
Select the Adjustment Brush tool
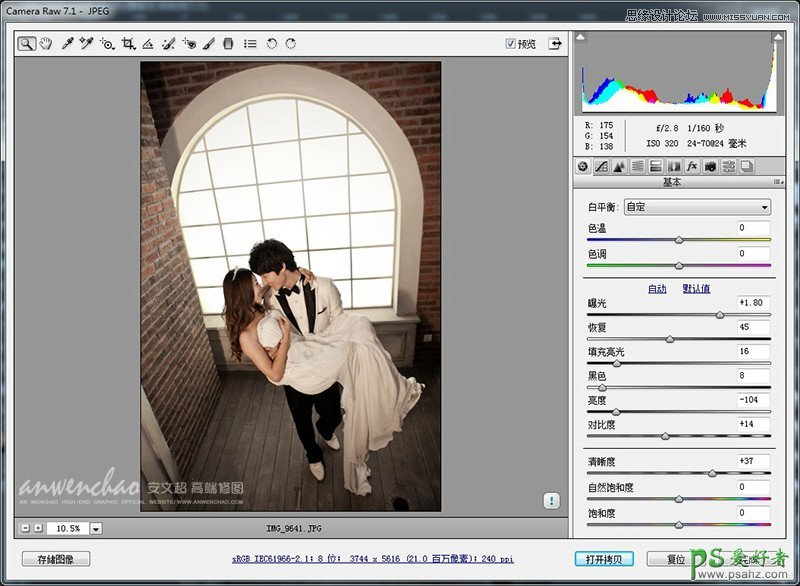coord(209,44)
